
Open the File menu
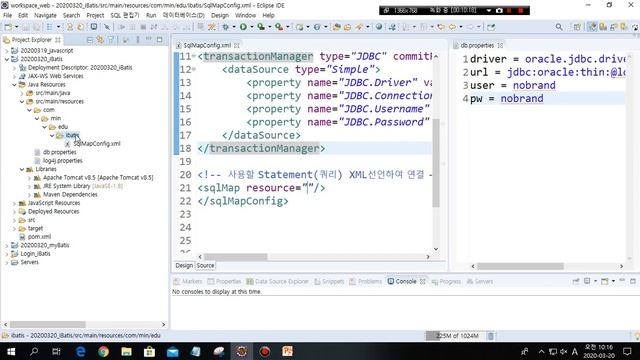pyautogui.click(x=7, y=15)
